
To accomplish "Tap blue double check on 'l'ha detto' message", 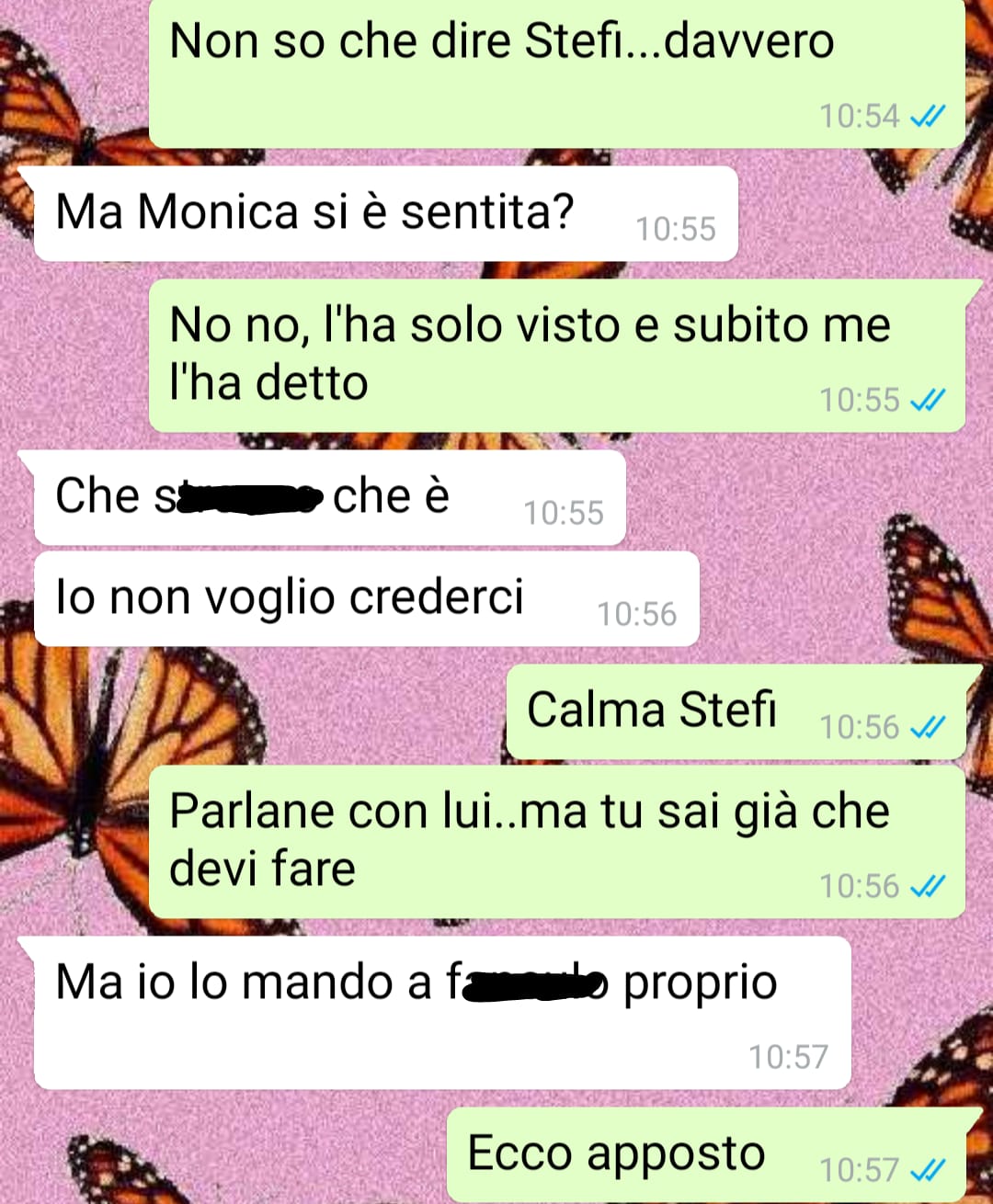I will [927, 401].
